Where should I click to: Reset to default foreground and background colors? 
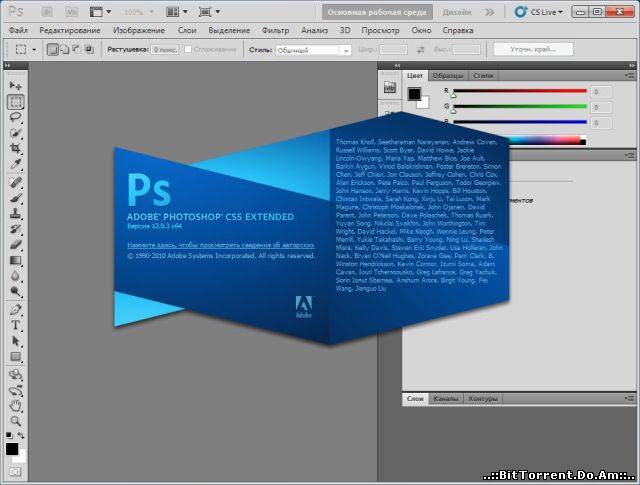pyautogui.click(x=9, y=435)
